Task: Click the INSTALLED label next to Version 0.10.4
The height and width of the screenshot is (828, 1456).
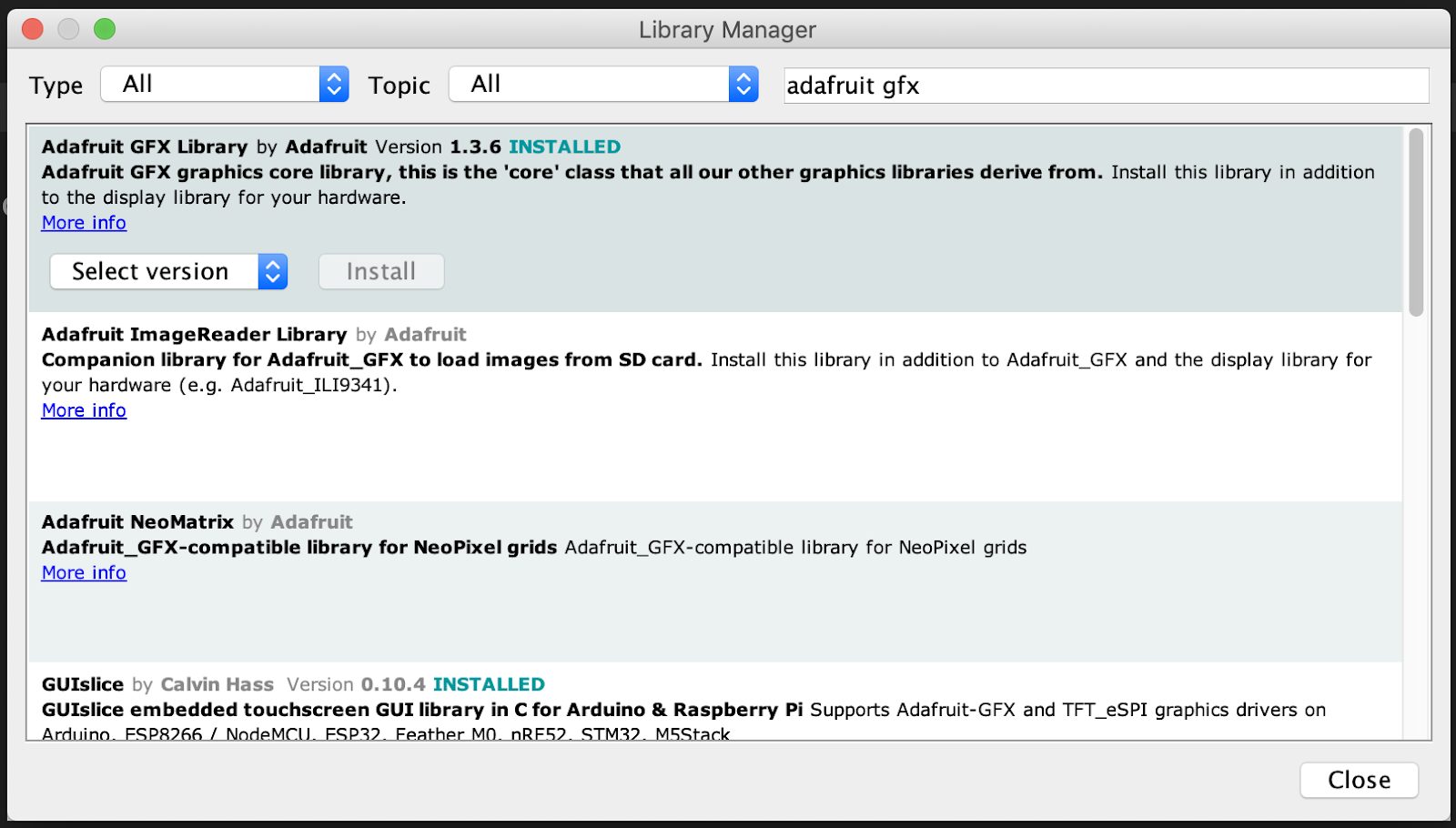Action: coord(489,684)
